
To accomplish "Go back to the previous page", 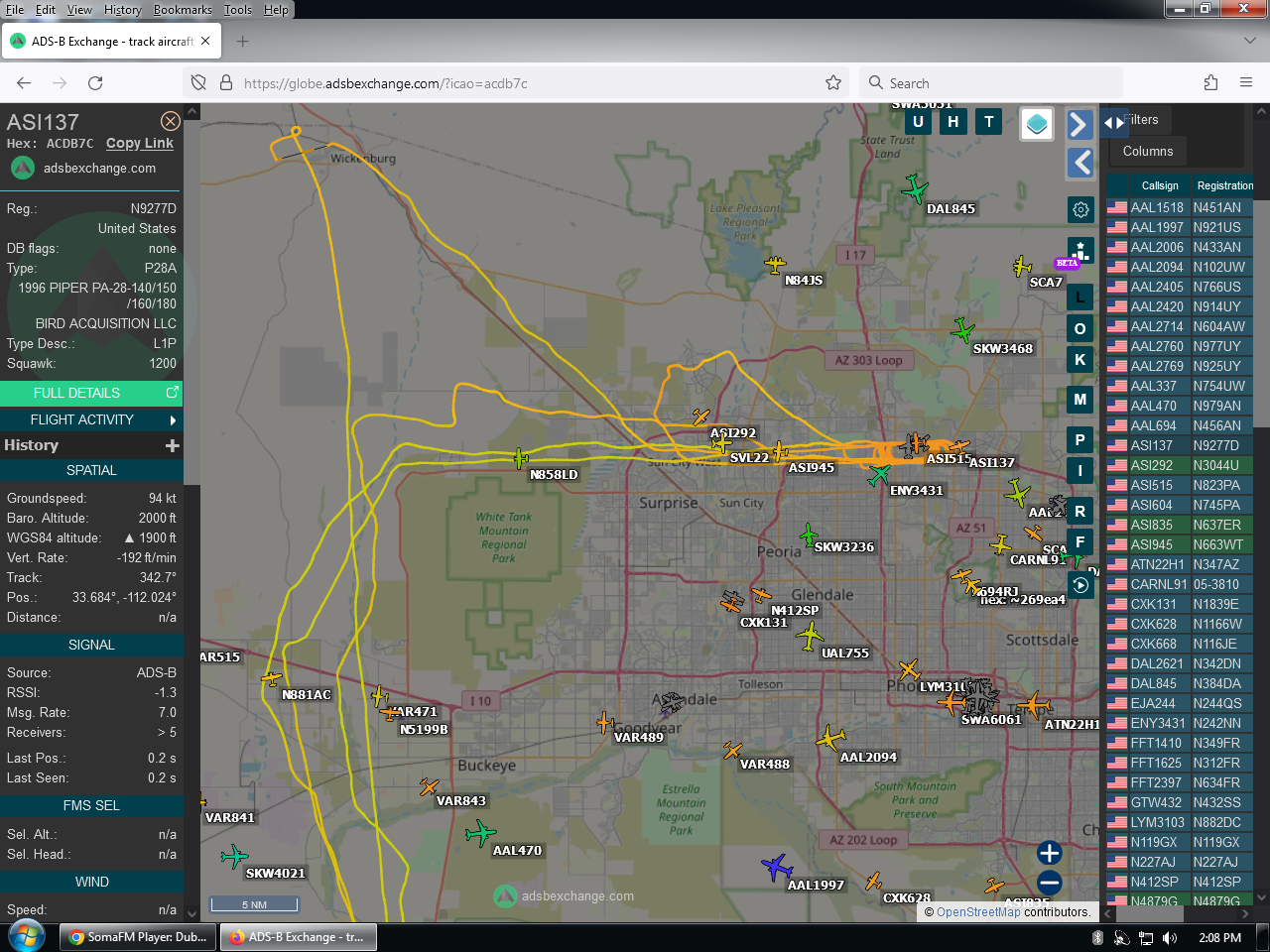I will 24,83.
